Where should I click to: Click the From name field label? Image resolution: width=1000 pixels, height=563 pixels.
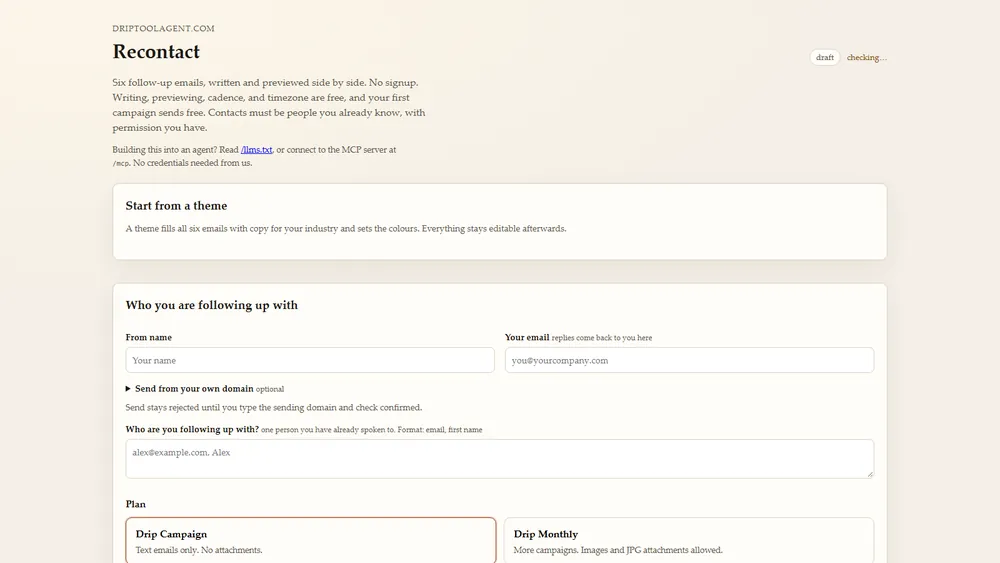pyautogui.click(x=149, y=337)
